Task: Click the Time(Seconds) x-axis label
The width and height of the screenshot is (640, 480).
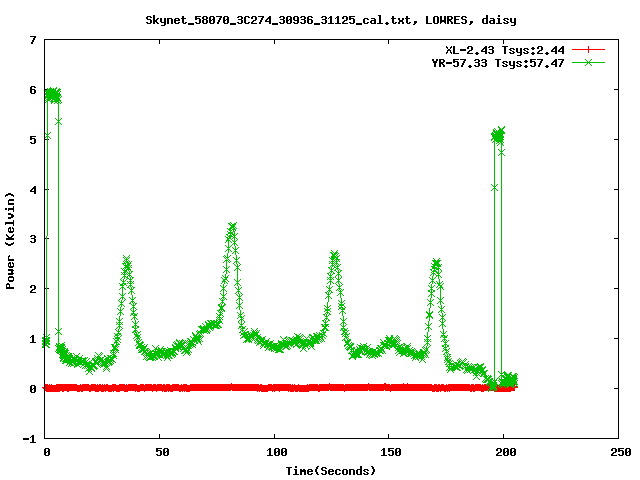Action: [331, 471]
